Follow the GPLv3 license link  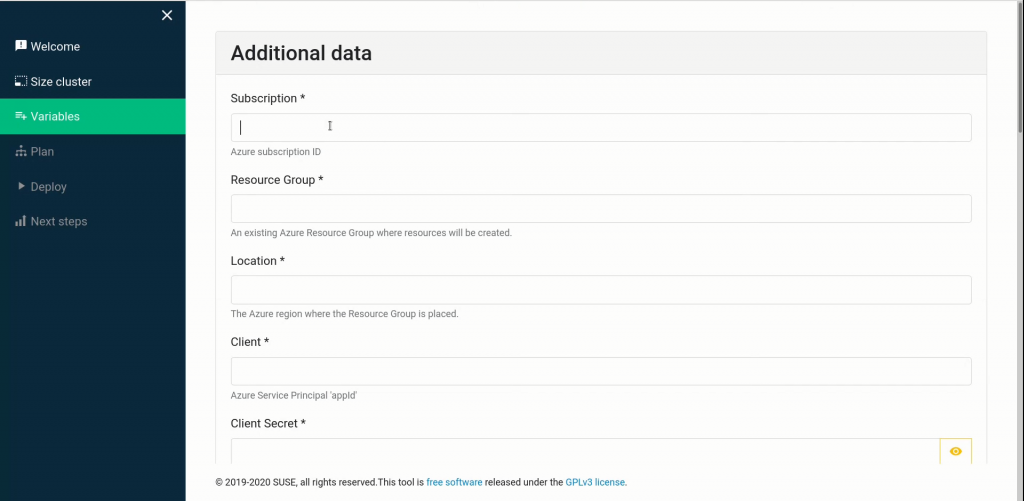(x=596, y=482)
